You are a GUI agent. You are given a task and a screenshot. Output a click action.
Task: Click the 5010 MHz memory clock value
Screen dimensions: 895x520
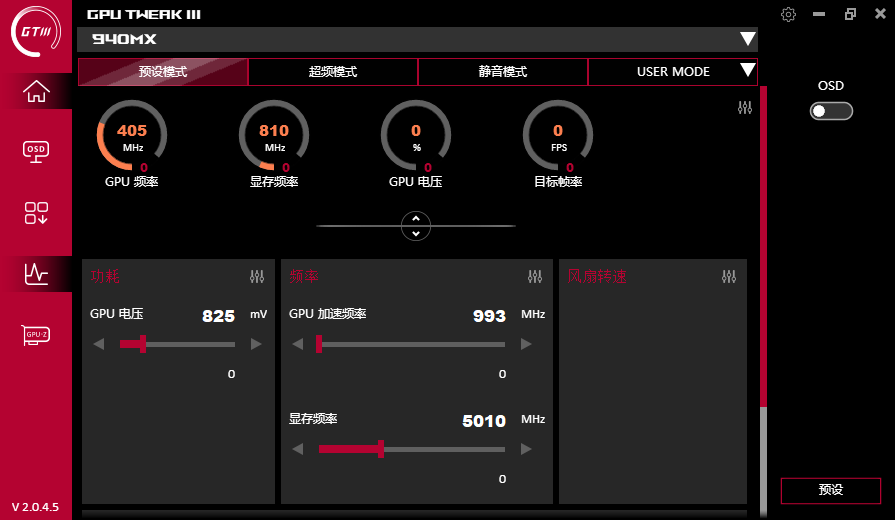[484, 421]
